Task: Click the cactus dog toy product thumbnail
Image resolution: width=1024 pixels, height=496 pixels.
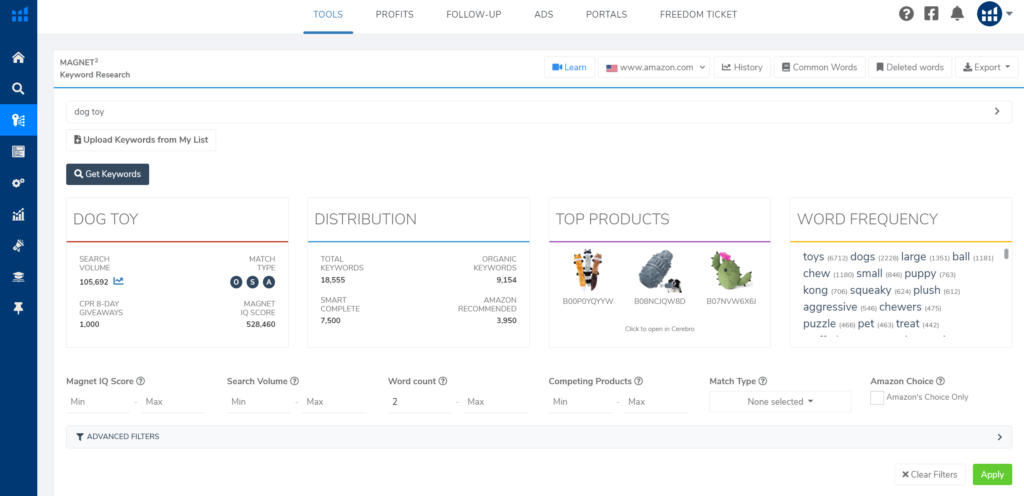Action: pos(730,270)
